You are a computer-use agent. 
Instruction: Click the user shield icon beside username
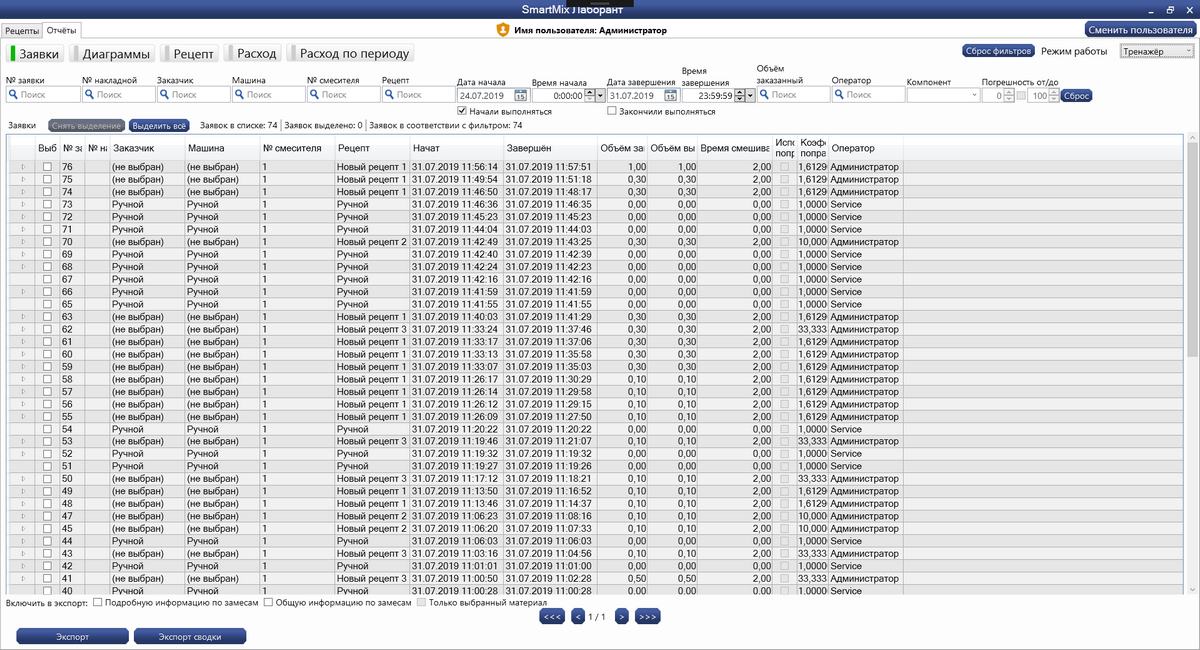(502, 30)
